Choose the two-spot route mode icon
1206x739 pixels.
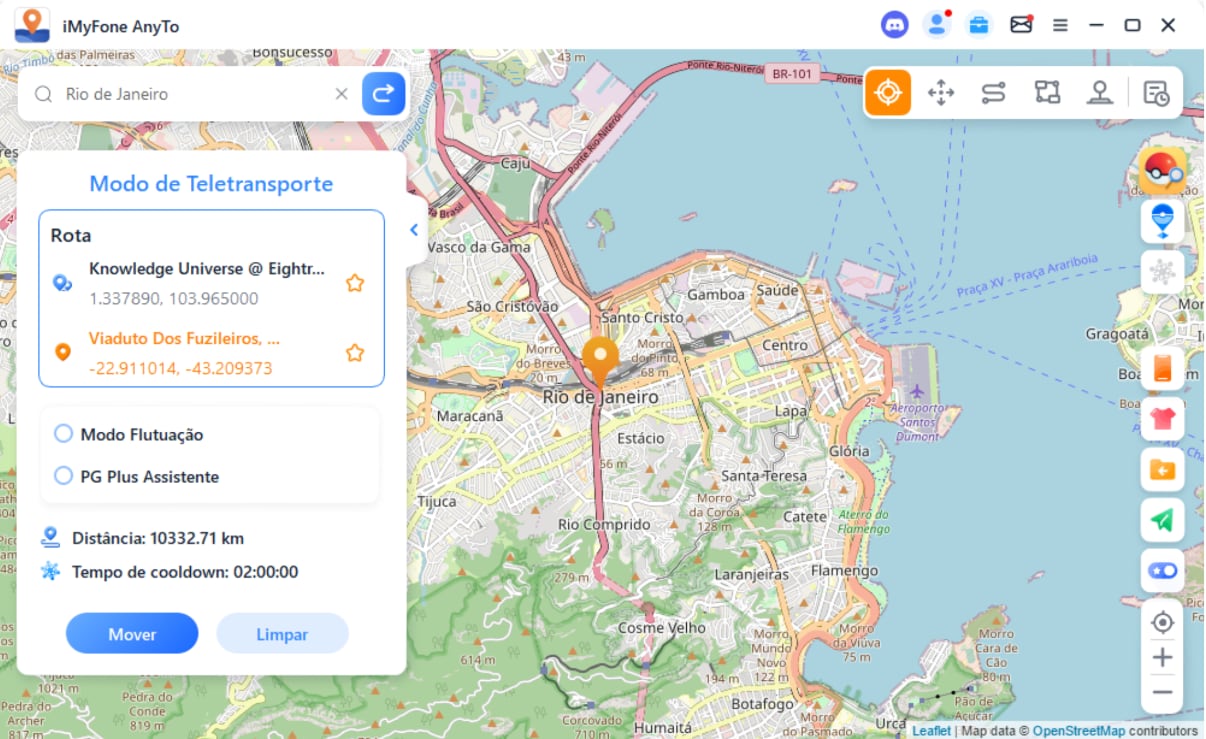(993, 93)
